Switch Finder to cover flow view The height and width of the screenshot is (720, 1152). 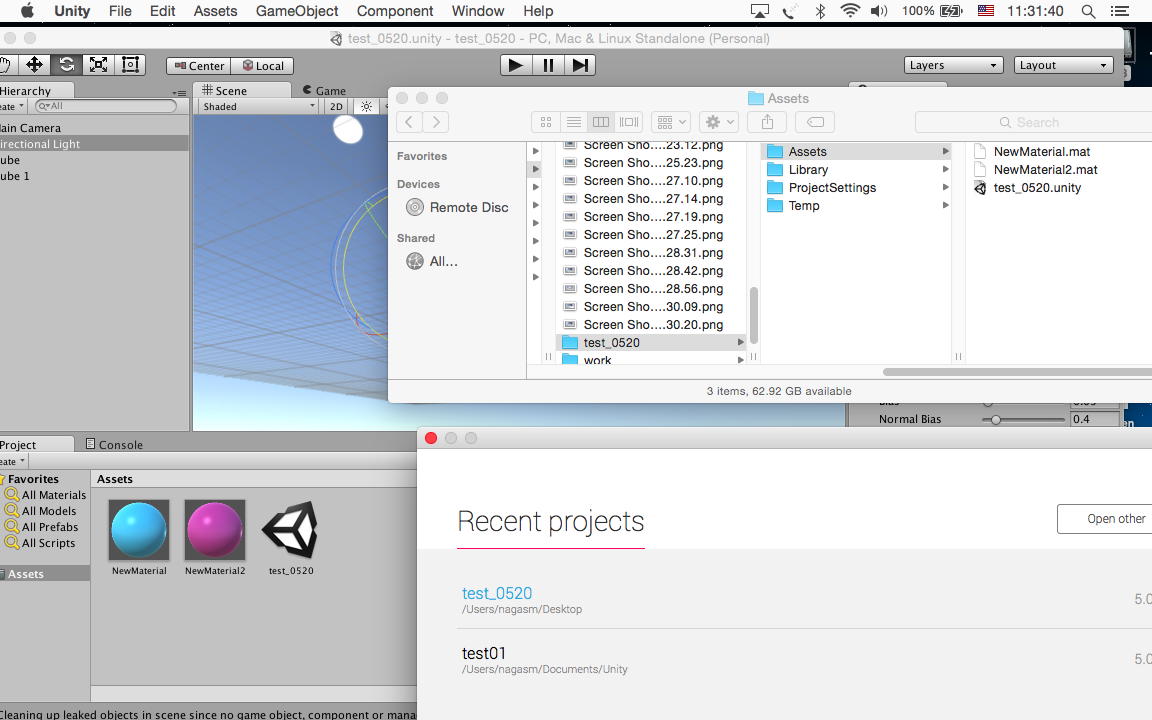click(x=629, y=122)
